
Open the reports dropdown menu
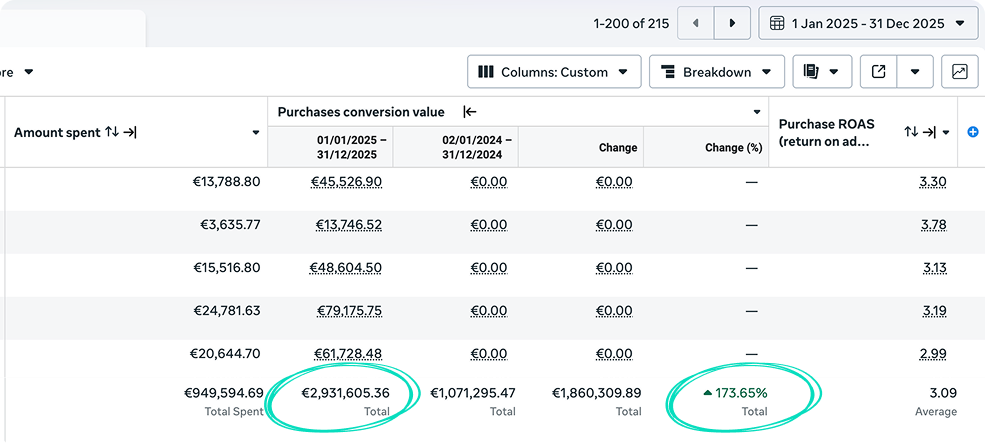(x=821, y=72)
